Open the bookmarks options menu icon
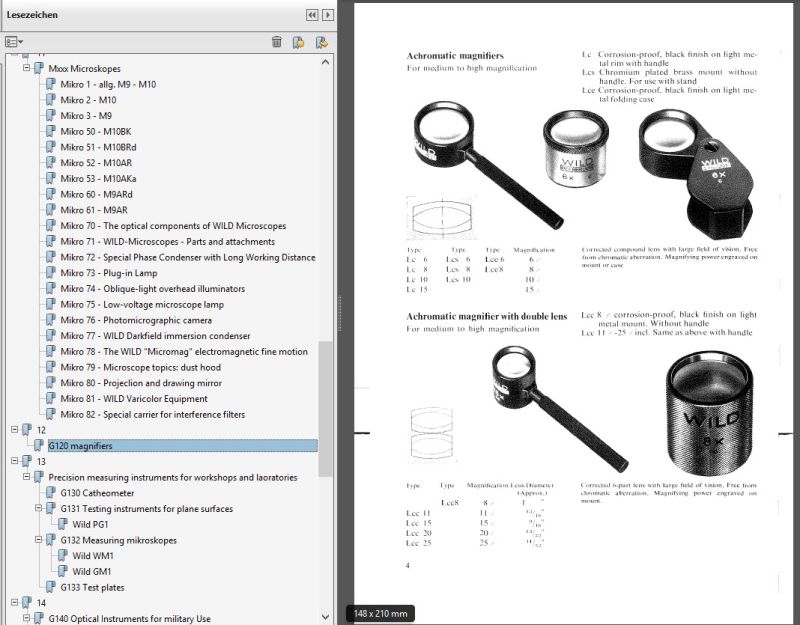 14,42
